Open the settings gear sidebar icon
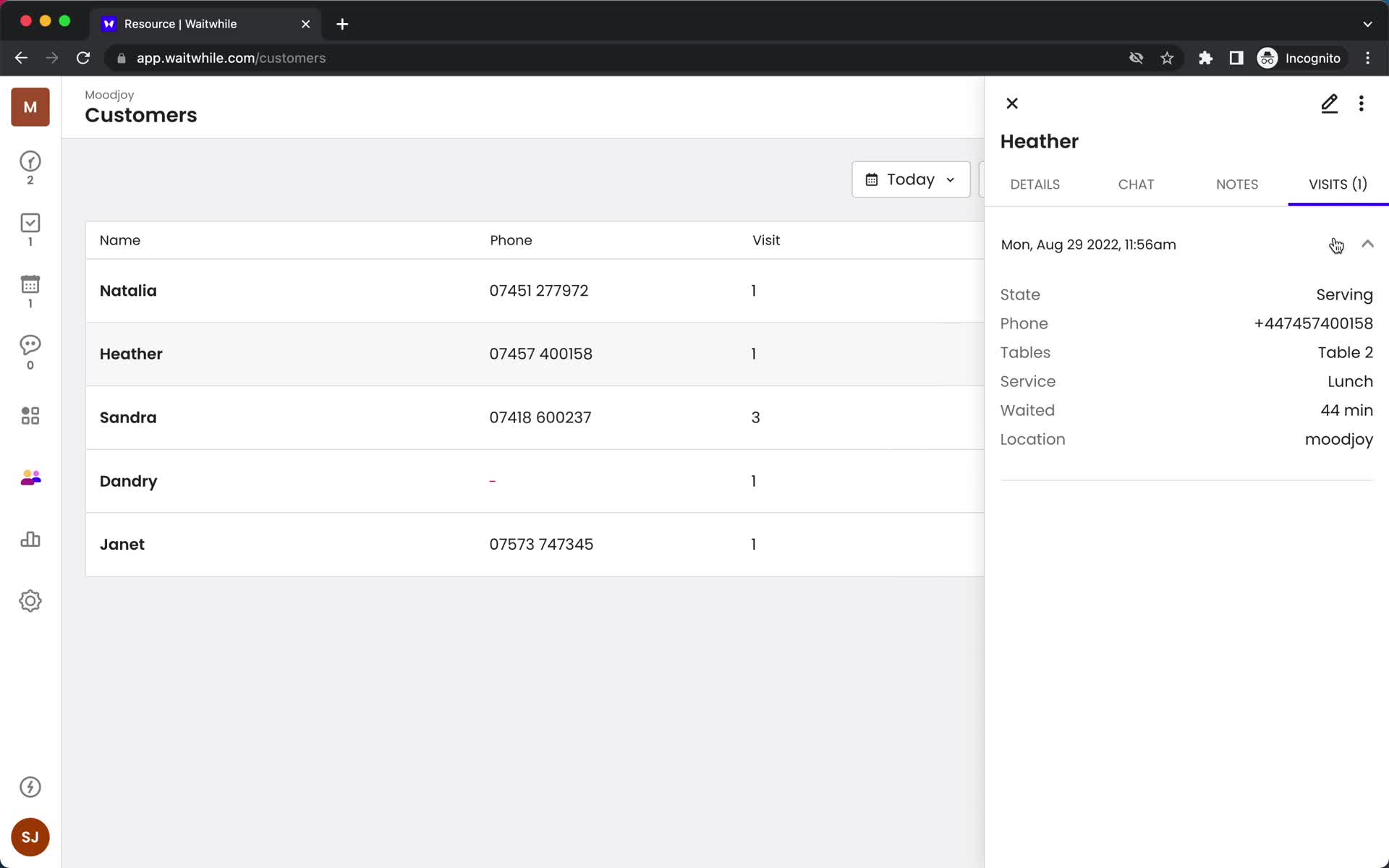The image size is (1389, 868). coord(30,600)
